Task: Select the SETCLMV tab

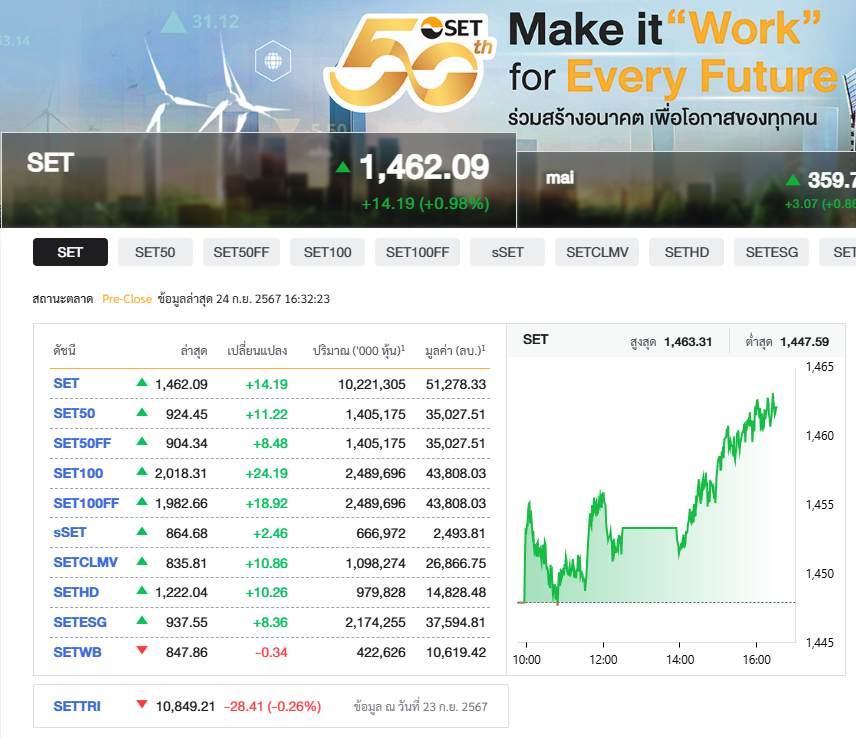Action: pos(597,252)
